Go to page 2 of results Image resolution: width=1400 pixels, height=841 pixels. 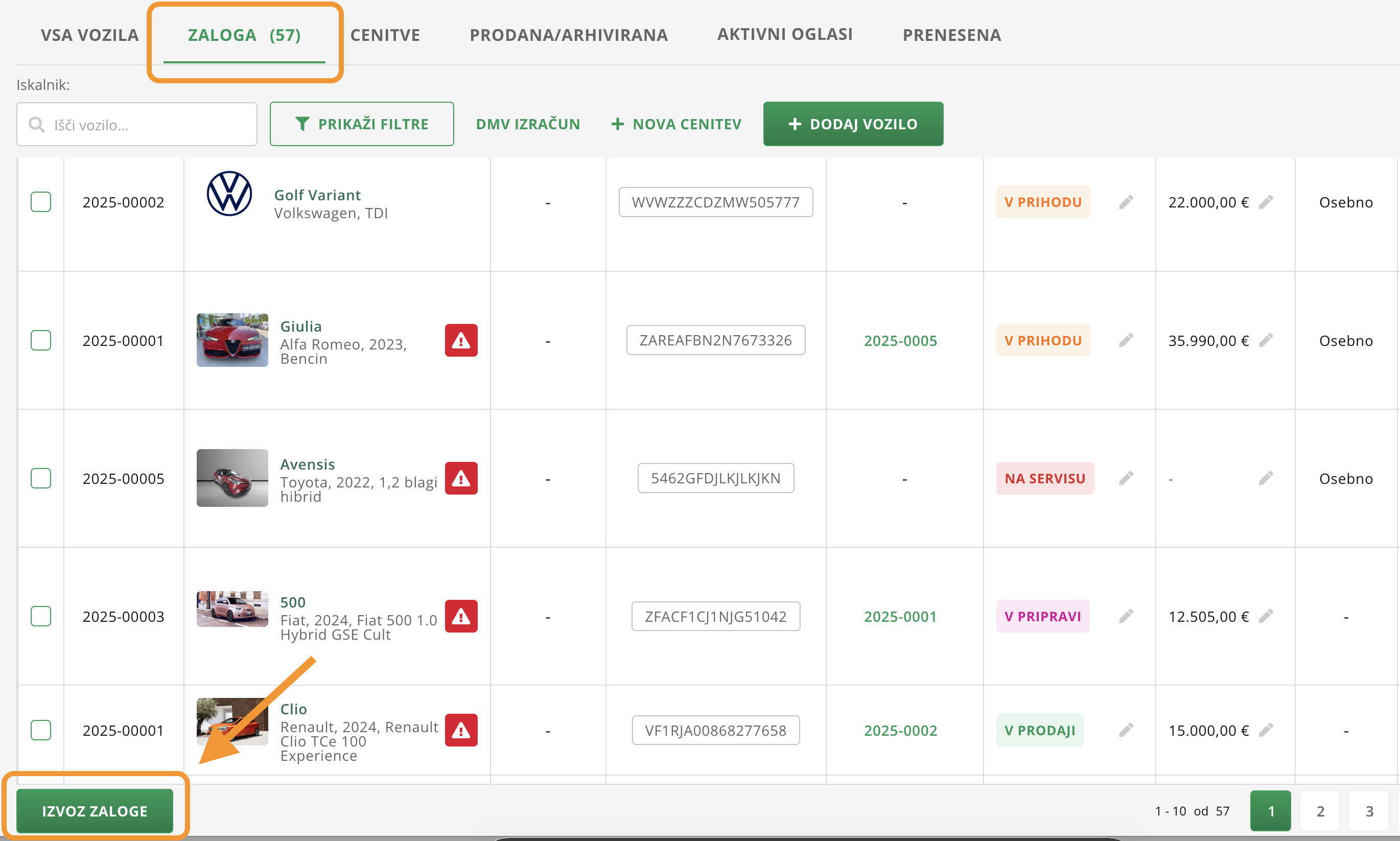click(x=1320, y=811)
